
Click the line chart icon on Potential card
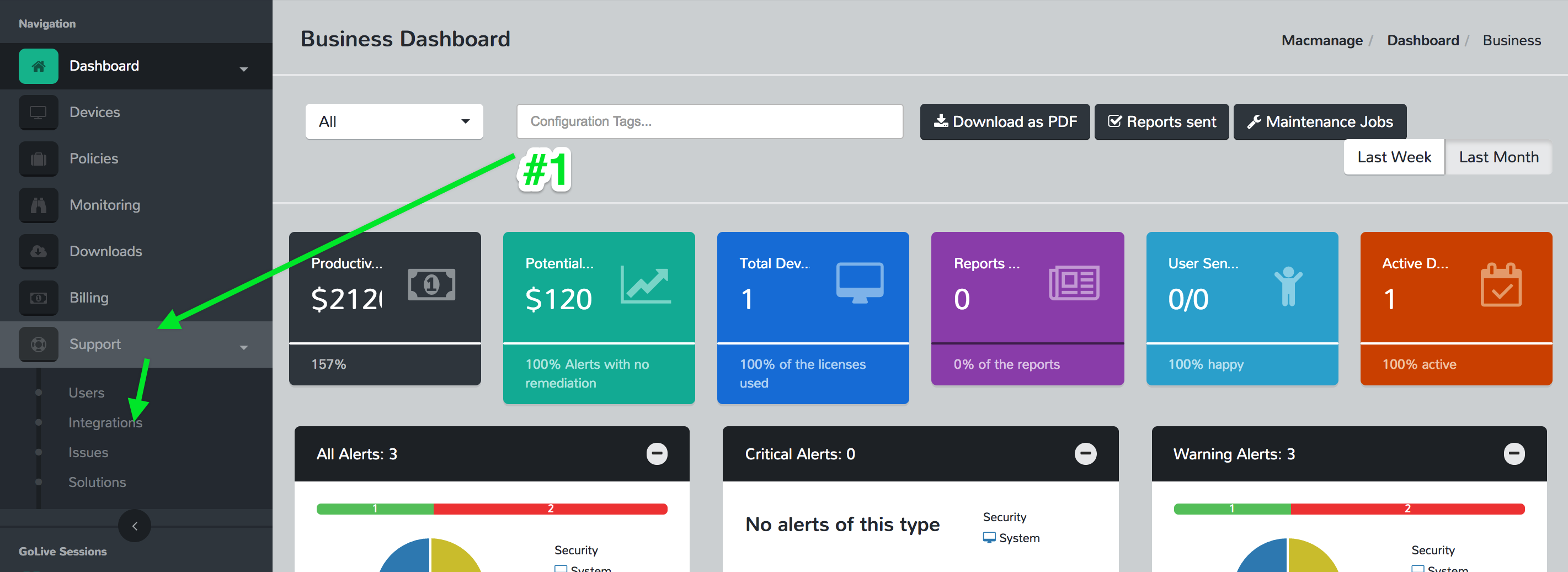click(x=645, y=284)
